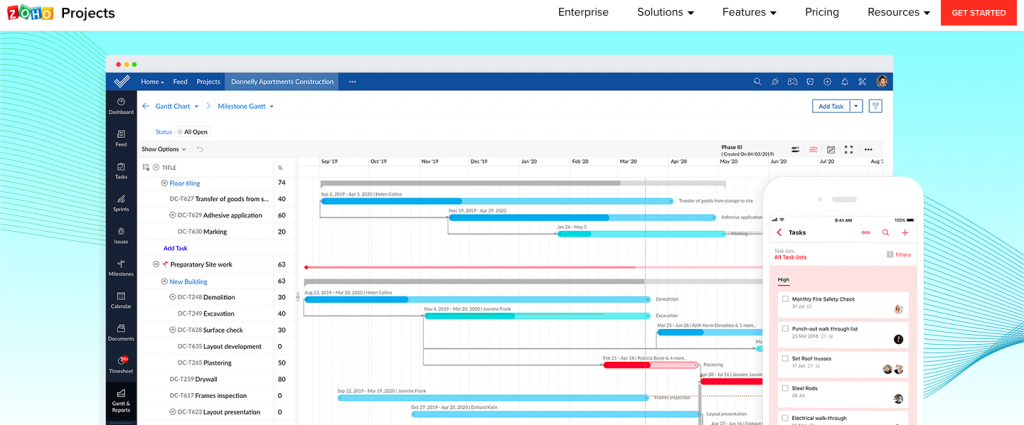Check Punch-out walk through list task
The height and width of the screenshot is (425, 1024).
pyautogui.click(x=785, y=329)
